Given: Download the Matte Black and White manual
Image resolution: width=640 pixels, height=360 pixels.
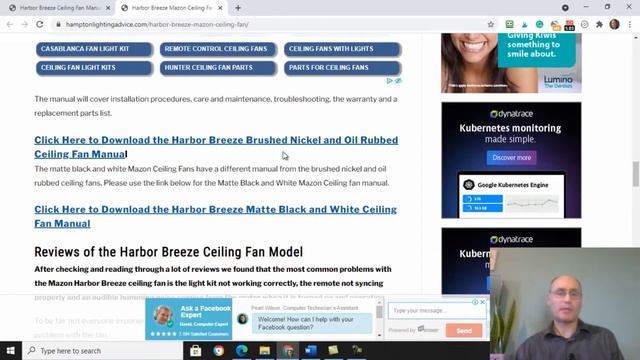Looking at the screenshot, I should (x=216, y=216).
